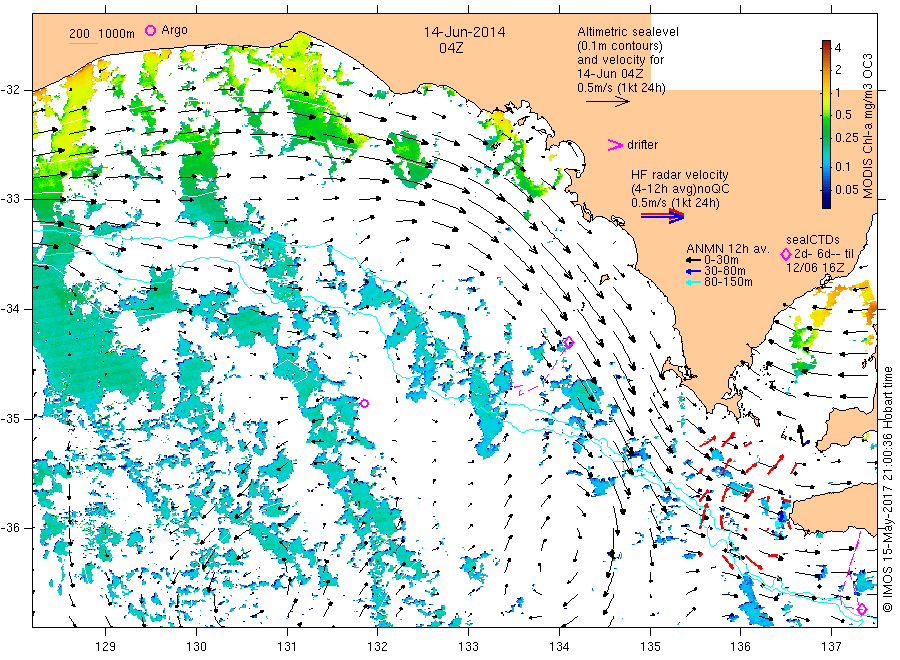
Task: Click the seal CTD diamond near 134E
Action: pyautogui.click(x=569, y=343)
